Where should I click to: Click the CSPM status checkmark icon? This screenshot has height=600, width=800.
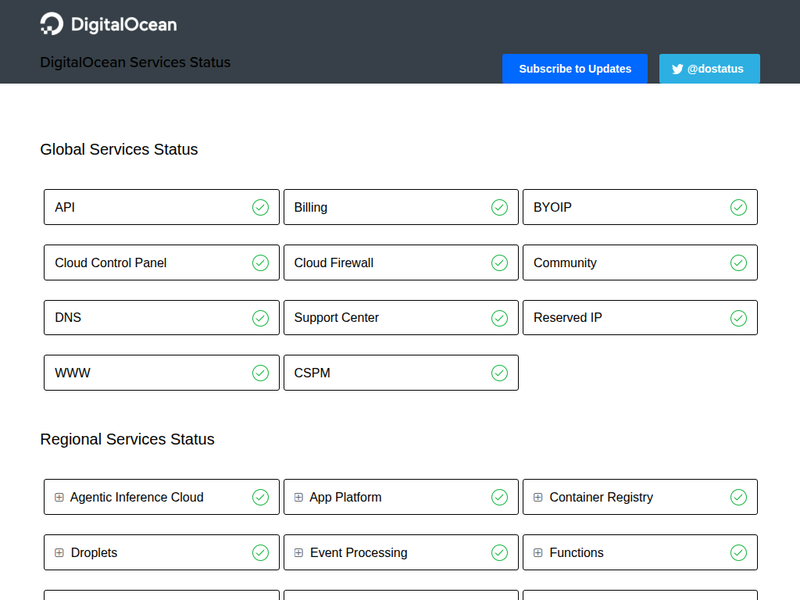point(499,373)
